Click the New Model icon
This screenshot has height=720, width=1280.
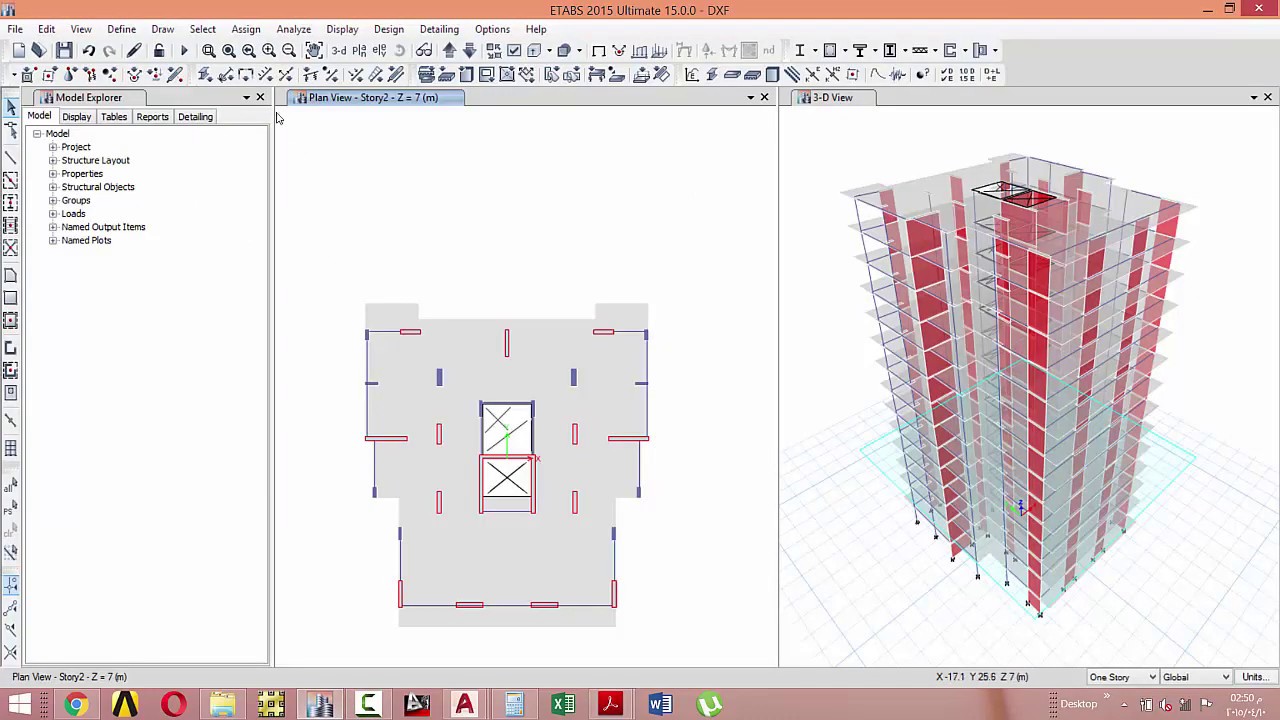(19, 50)
